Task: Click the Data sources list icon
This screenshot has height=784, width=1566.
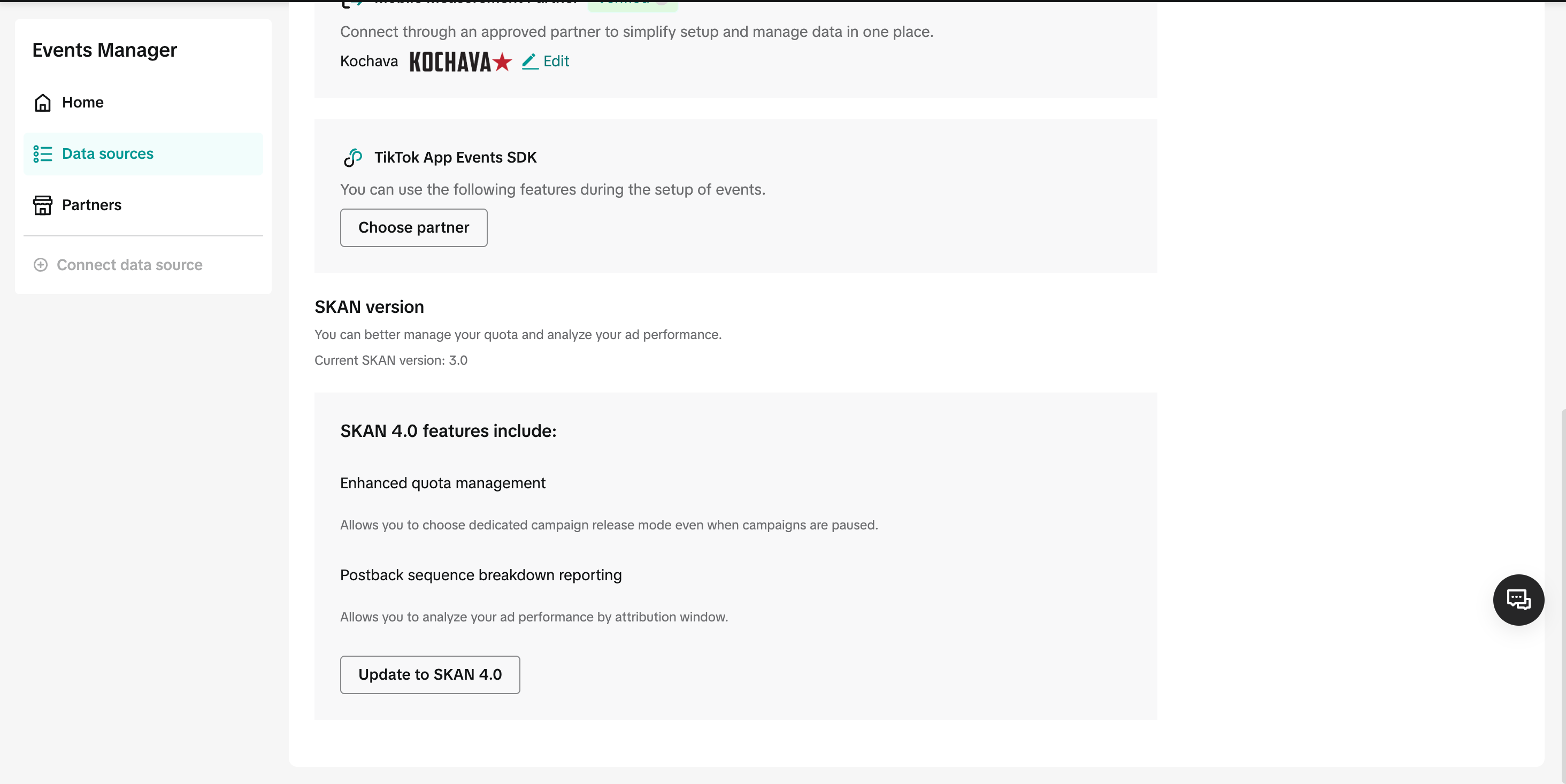Action: point(43,154)
